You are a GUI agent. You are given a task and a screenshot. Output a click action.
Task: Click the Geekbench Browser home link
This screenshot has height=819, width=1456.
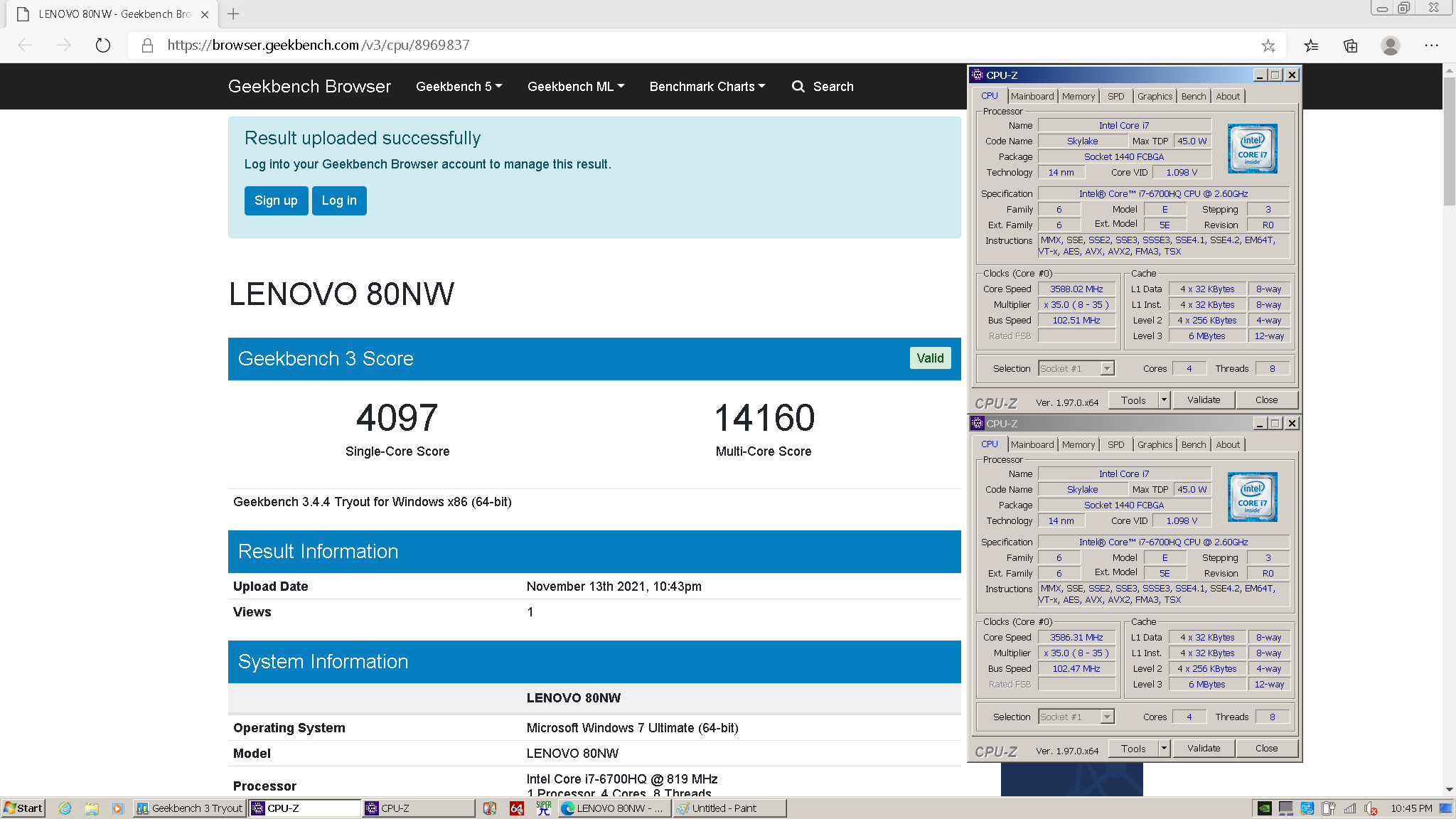[x=309, y=87]
